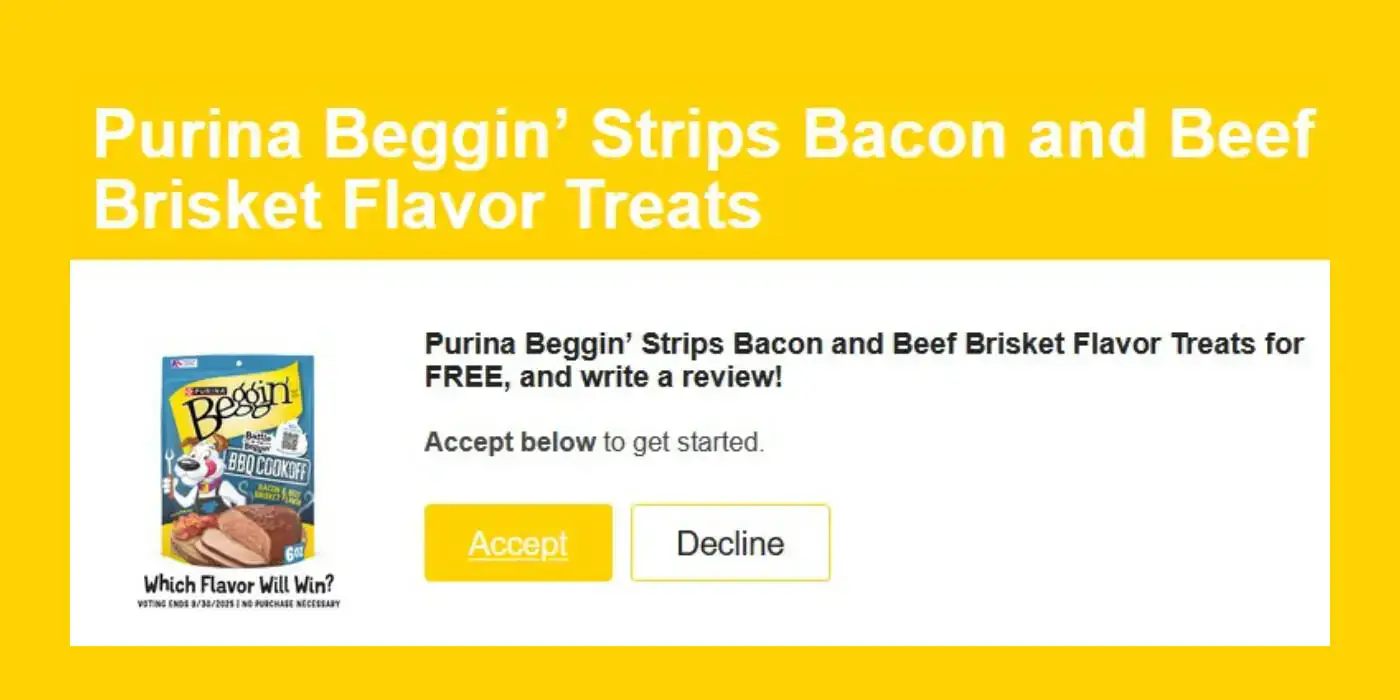This screenshot has height=700, width=1400.
Task: Click the white page heading about Purina treats
Action: point(704,169)
